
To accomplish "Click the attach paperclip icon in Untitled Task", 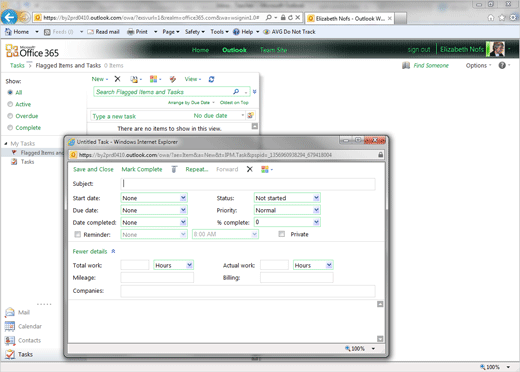I will pos(174,169).
